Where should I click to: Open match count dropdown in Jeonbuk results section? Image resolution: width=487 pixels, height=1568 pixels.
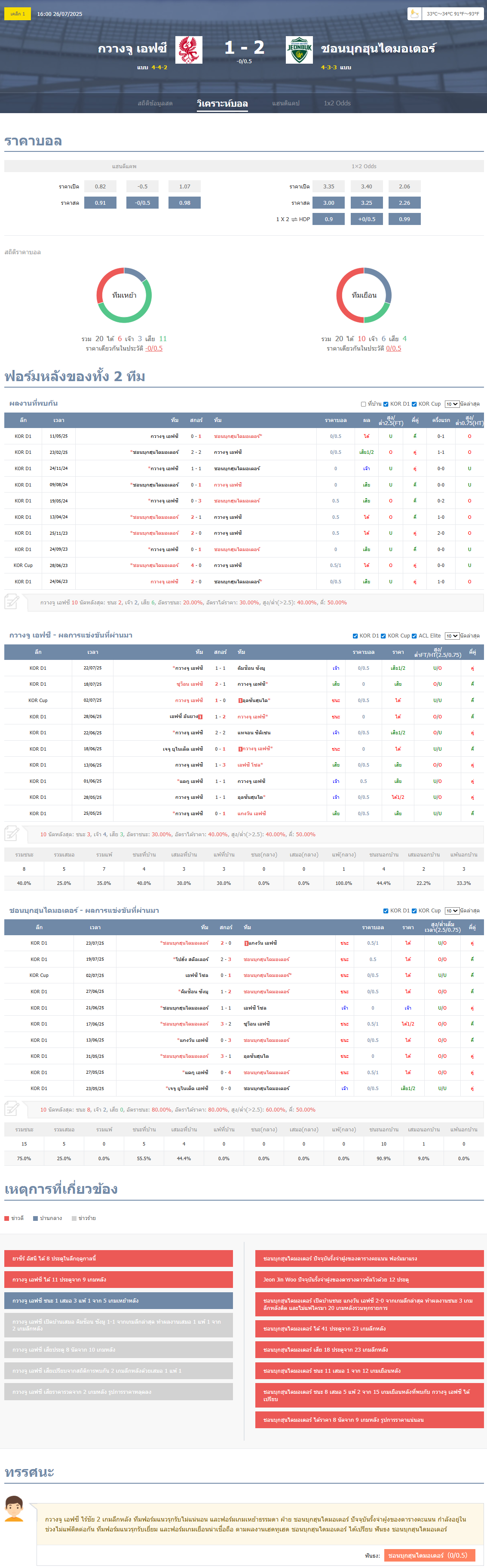point(452,911)
